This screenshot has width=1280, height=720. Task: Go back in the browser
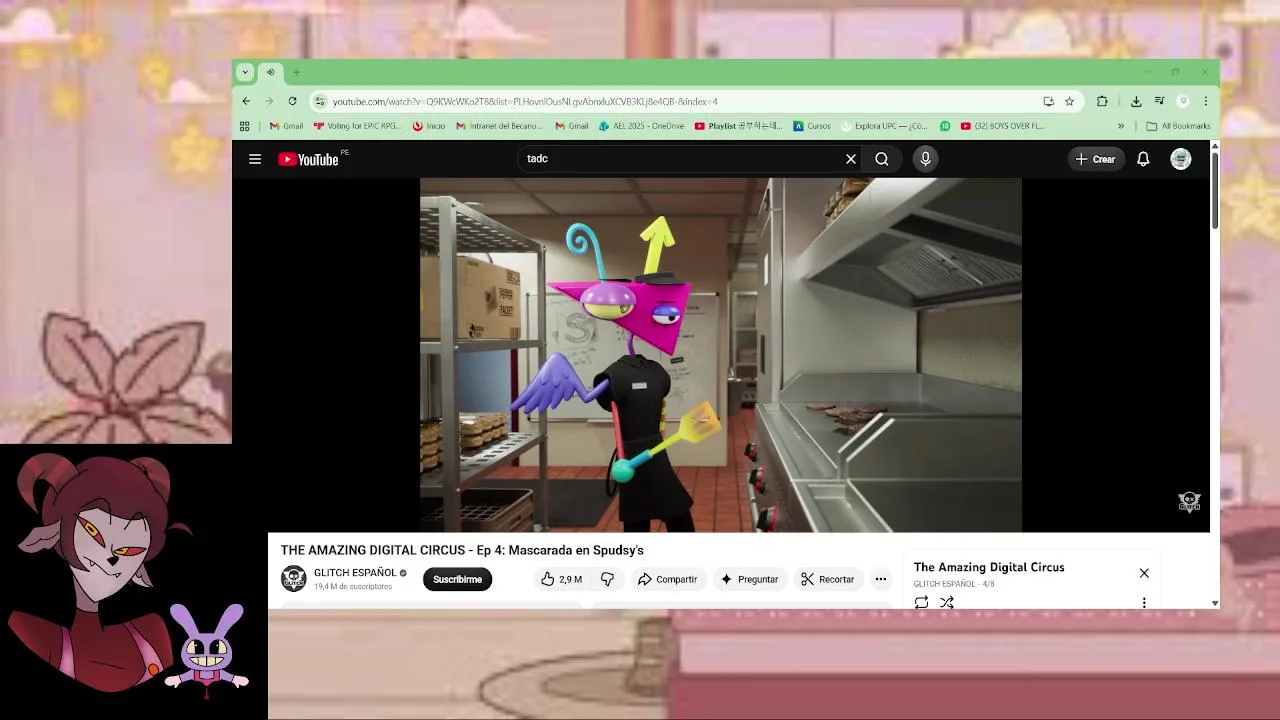click(x=246, y=101)
